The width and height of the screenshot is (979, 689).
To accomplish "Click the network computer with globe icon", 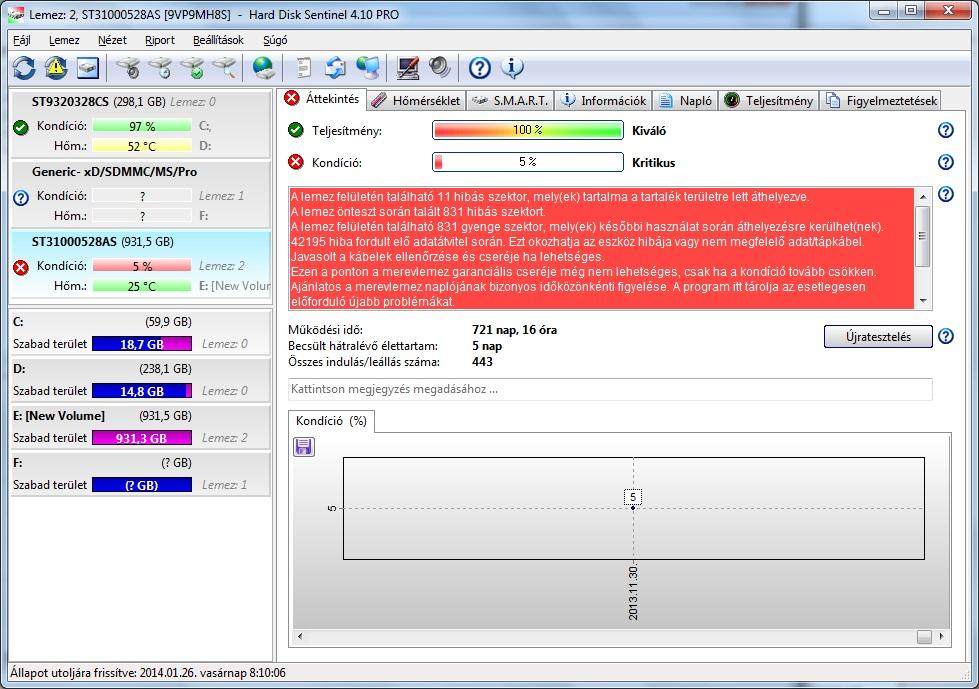I will coord(368,67).
